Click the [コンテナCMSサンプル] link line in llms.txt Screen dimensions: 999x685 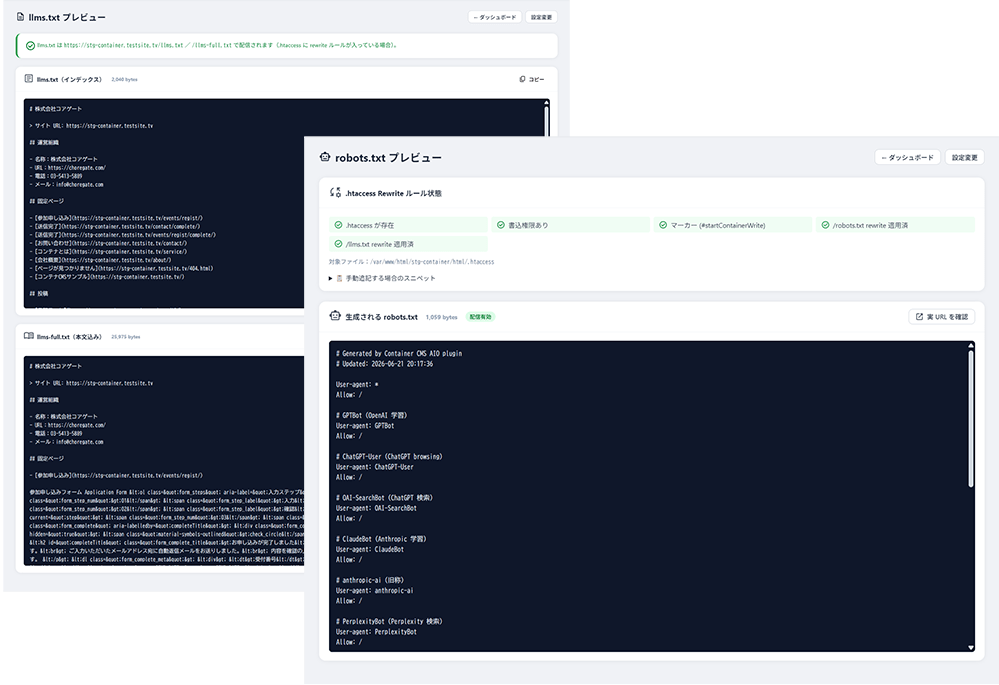[x=106, y=277]
